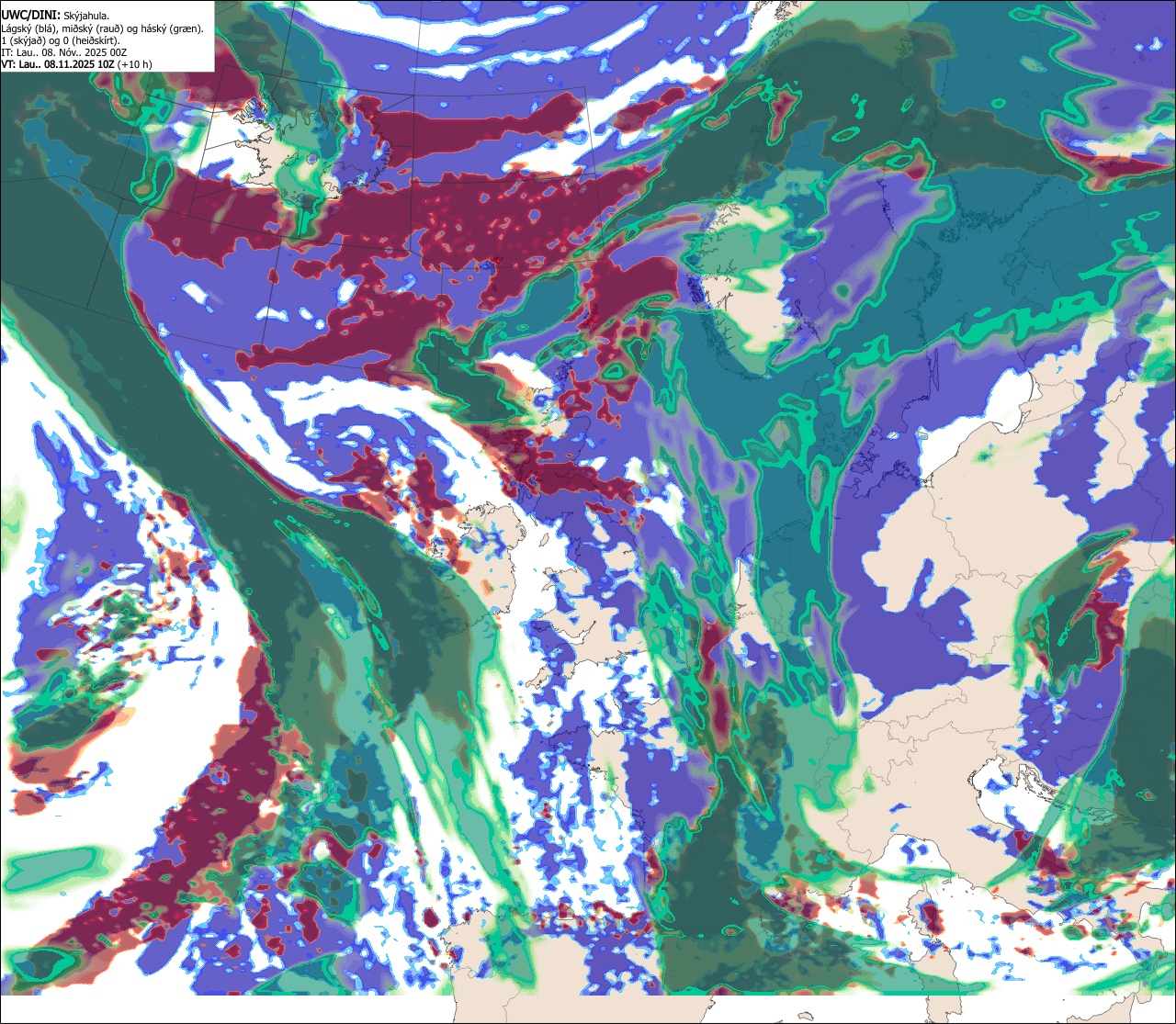
Task: Click the 'VT: Lau.. 08.11.2025 10Z (+10 h)' line
Action: (x=77, y=64)
